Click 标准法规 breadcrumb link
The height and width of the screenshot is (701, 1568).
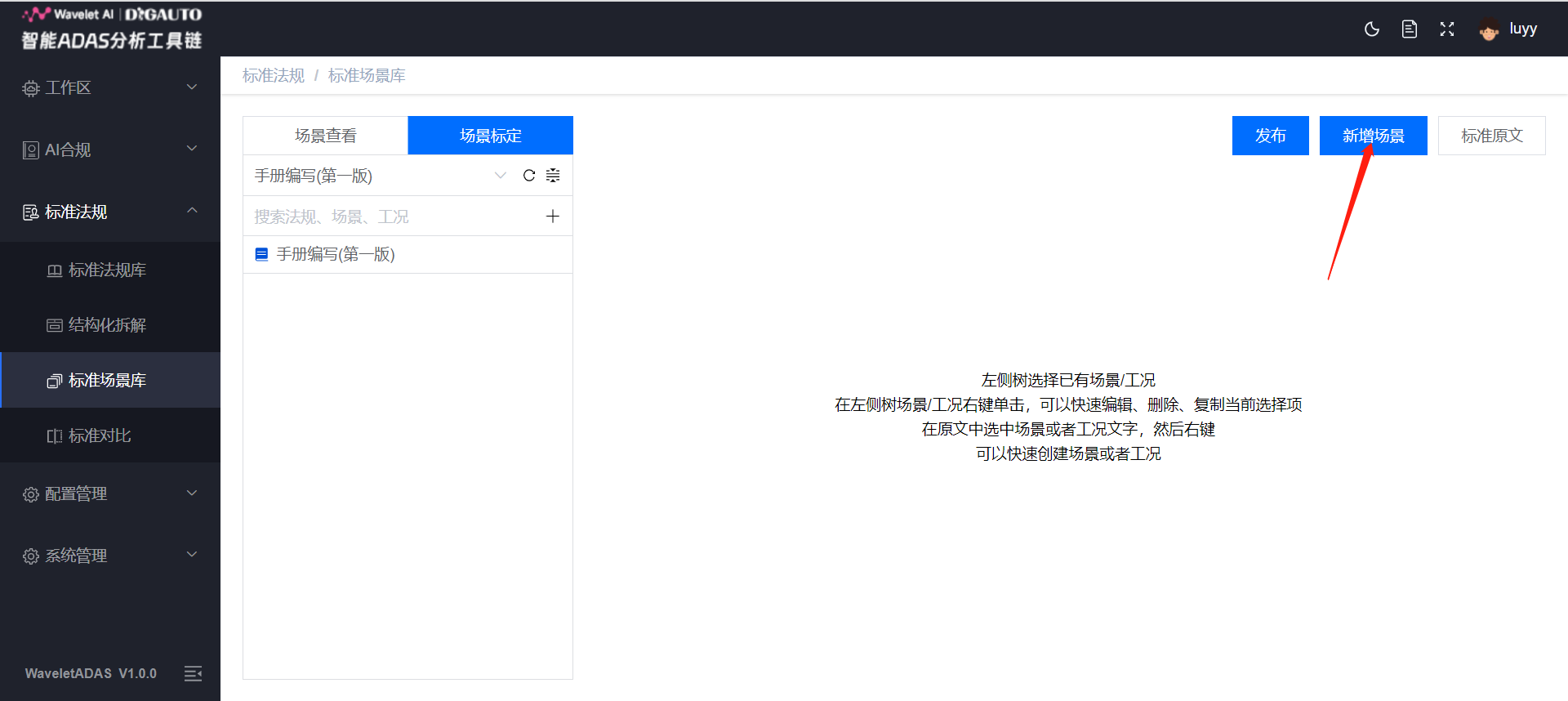click(274, 76)
